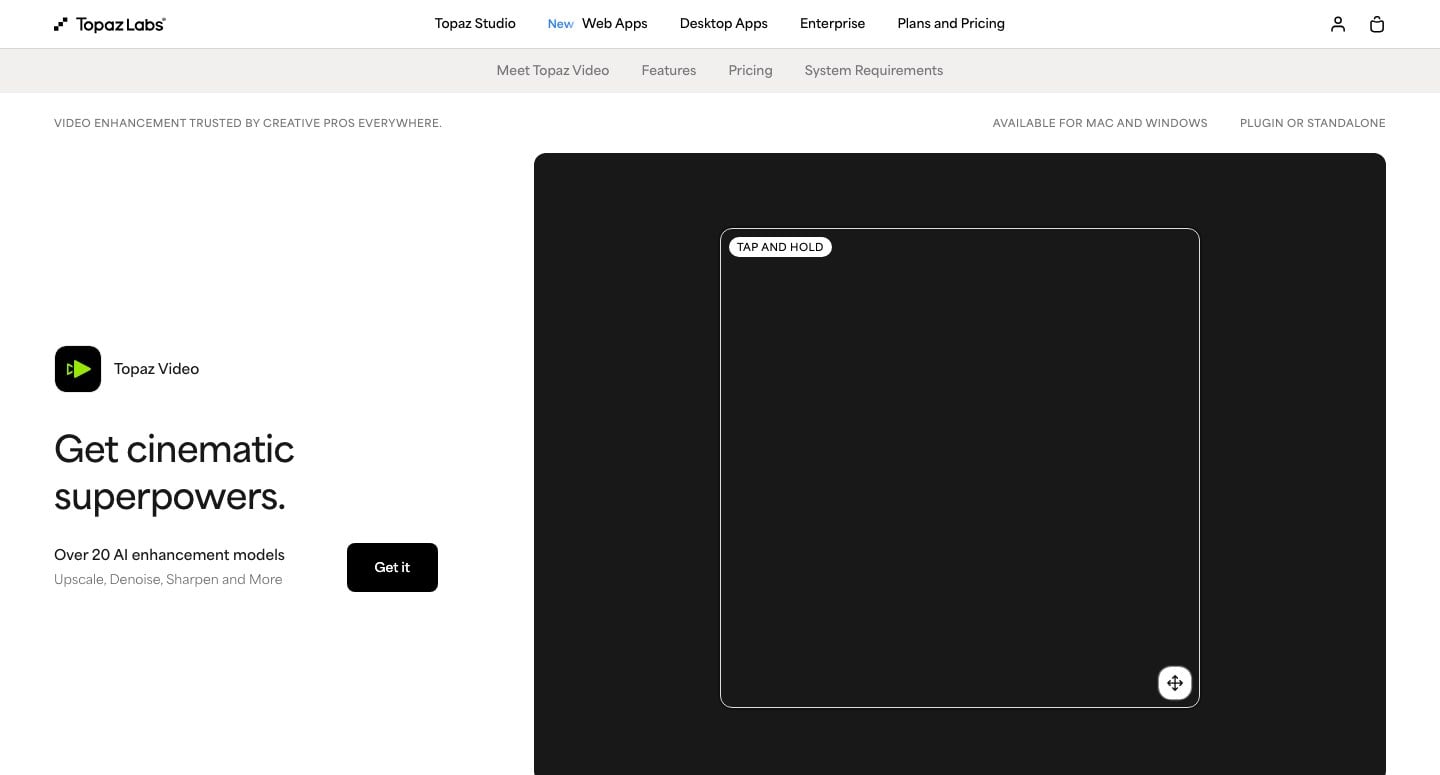
Task: Open the shopping bag cart icon
Action: (x=1377, y=24)
